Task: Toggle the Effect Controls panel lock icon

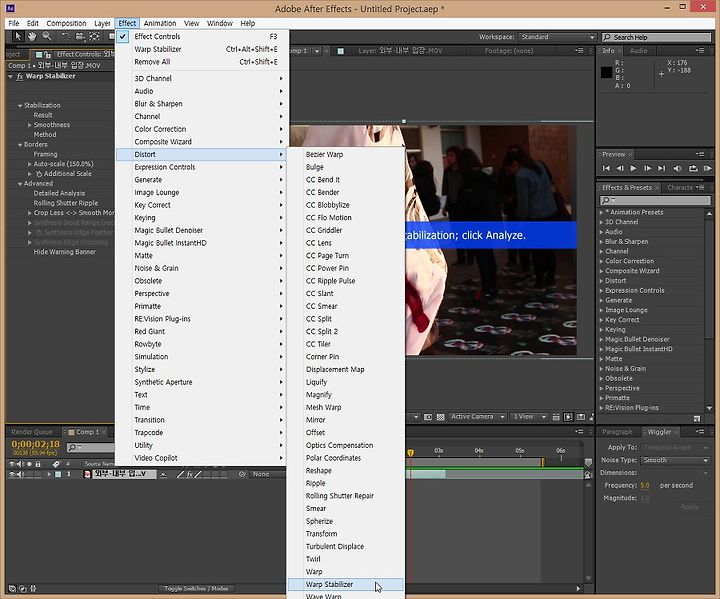Action: pos(47,55)
